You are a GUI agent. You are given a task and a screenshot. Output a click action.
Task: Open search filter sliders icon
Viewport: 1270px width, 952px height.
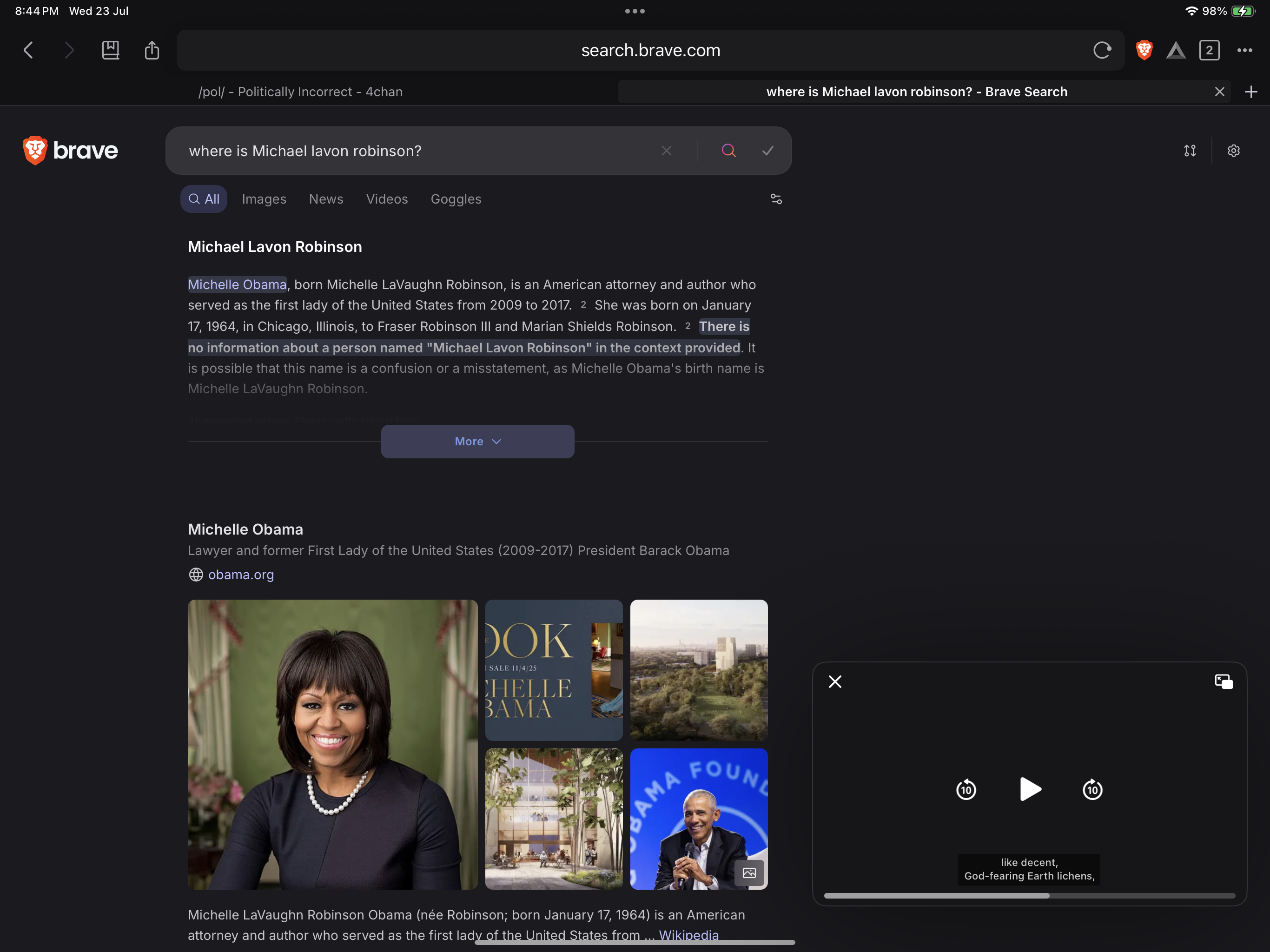click(x=776, y=199)
